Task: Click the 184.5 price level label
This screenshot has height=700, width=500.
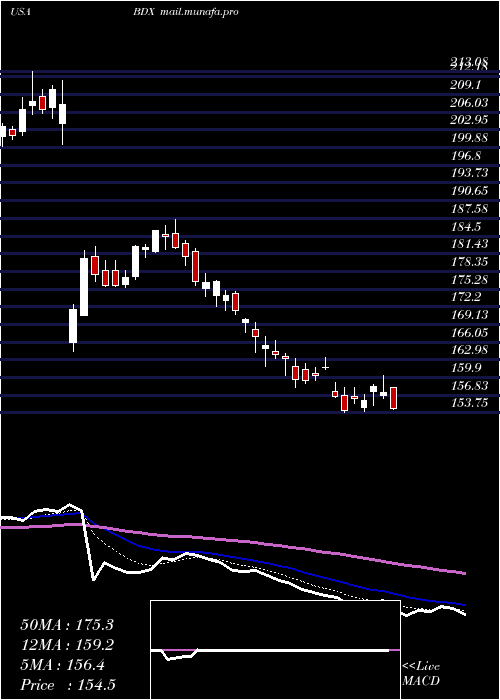Action: [x=466, y=226]
